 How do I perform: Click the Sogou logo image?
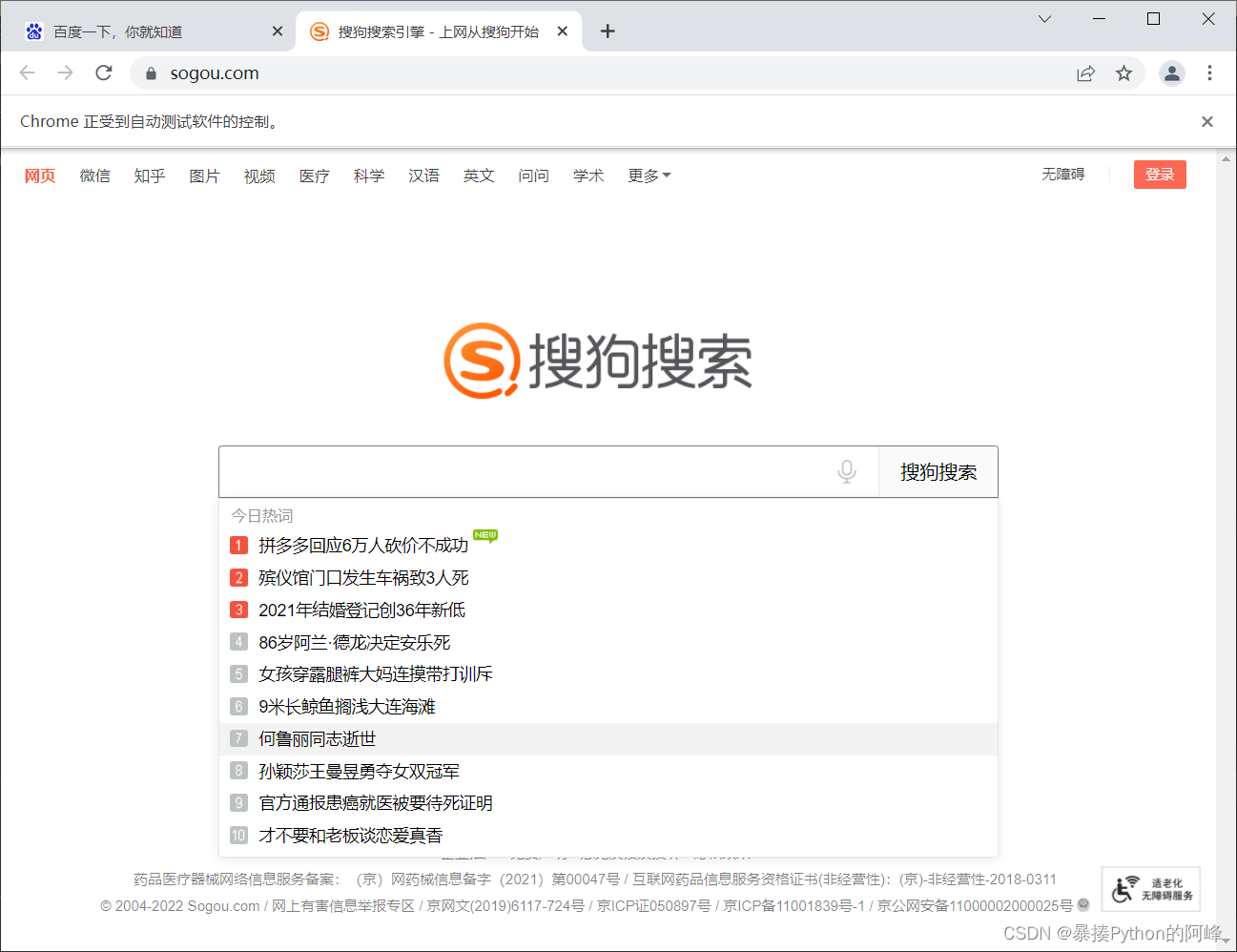(x=598, y=361)
